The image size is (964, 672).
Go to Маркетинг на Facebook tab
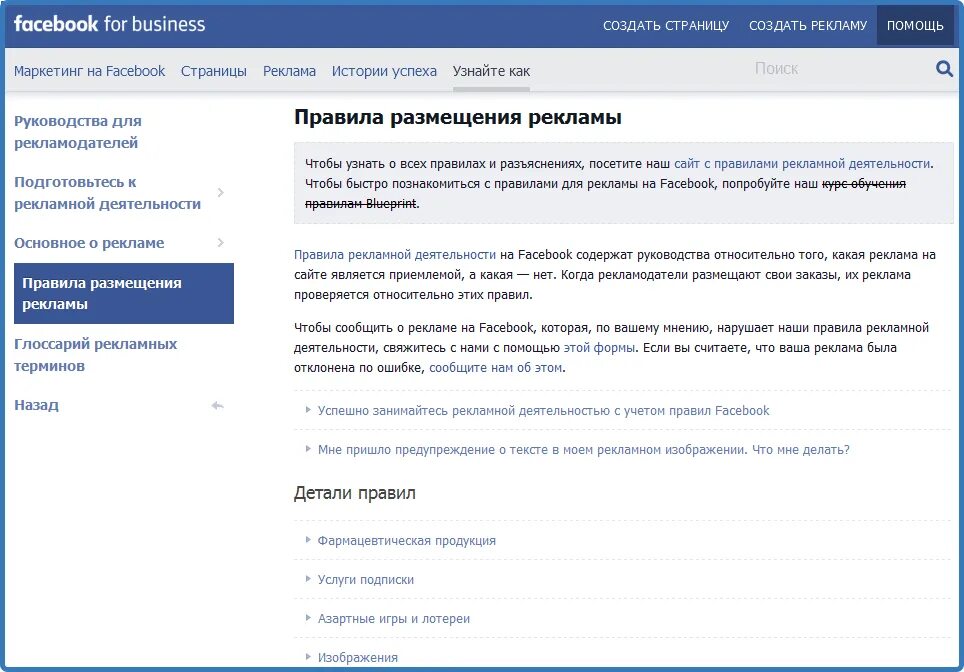coord(89,71)
